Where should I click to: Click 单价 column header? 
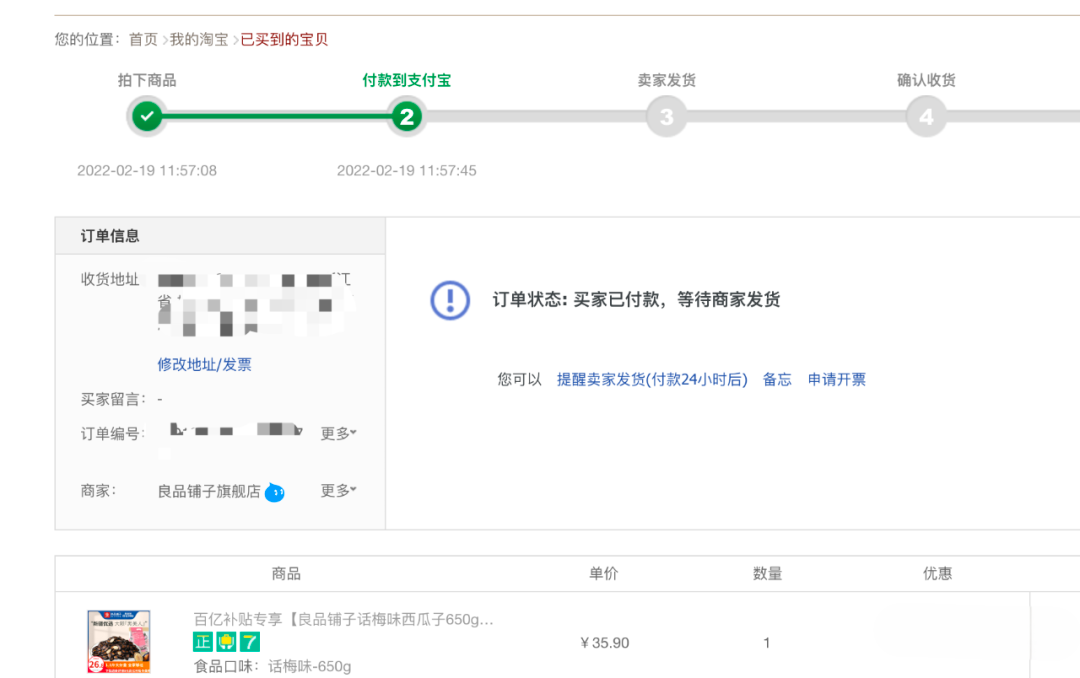[603, 573]
